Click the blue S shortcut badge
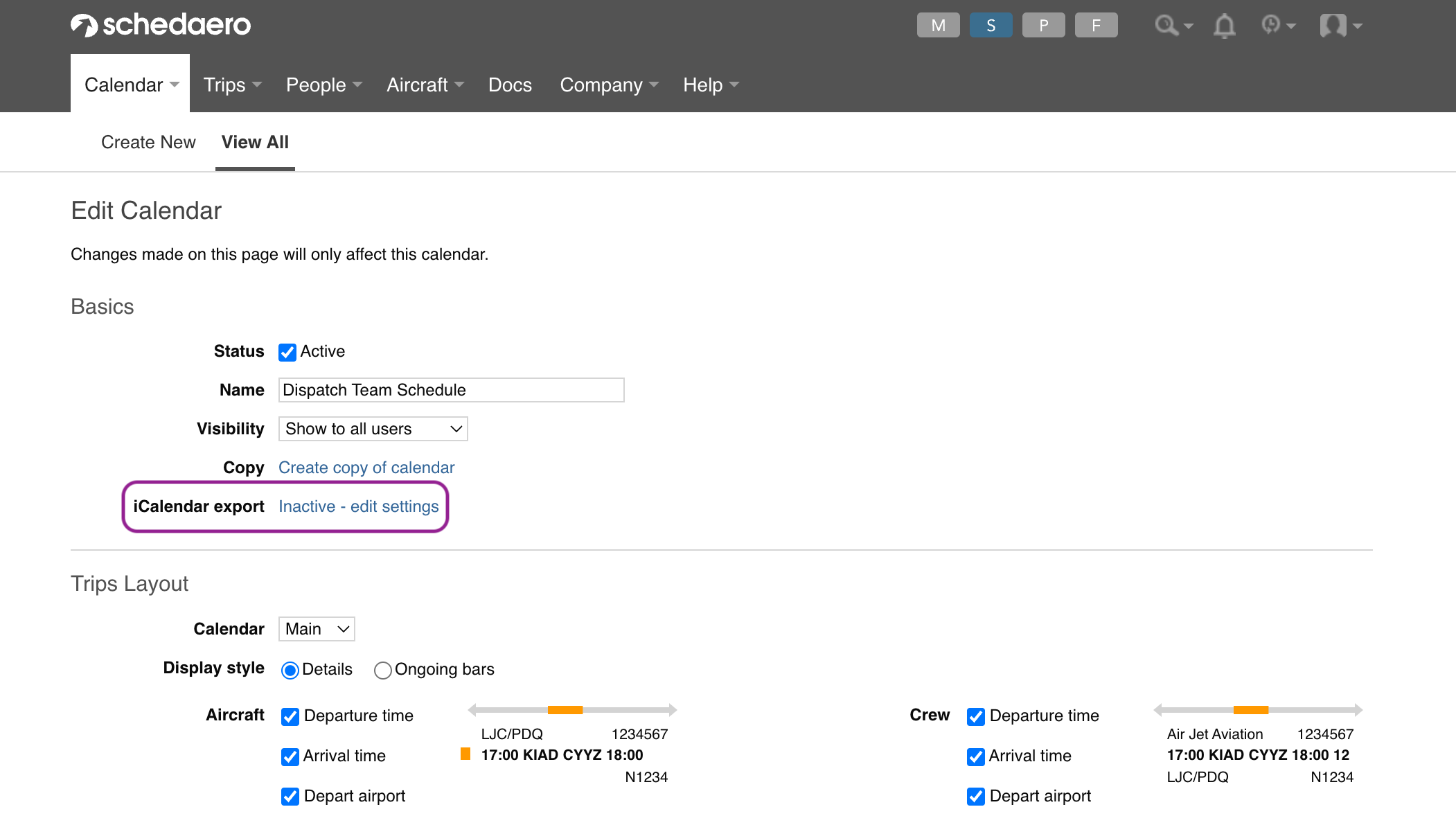This screenshot has height=816, width=1456. coord(991,26)
